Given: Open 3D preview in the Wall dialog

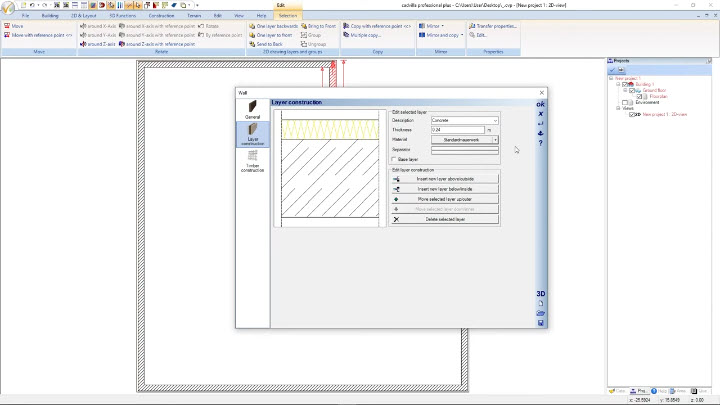Looking at the screenshot, I should pos(541,293).
